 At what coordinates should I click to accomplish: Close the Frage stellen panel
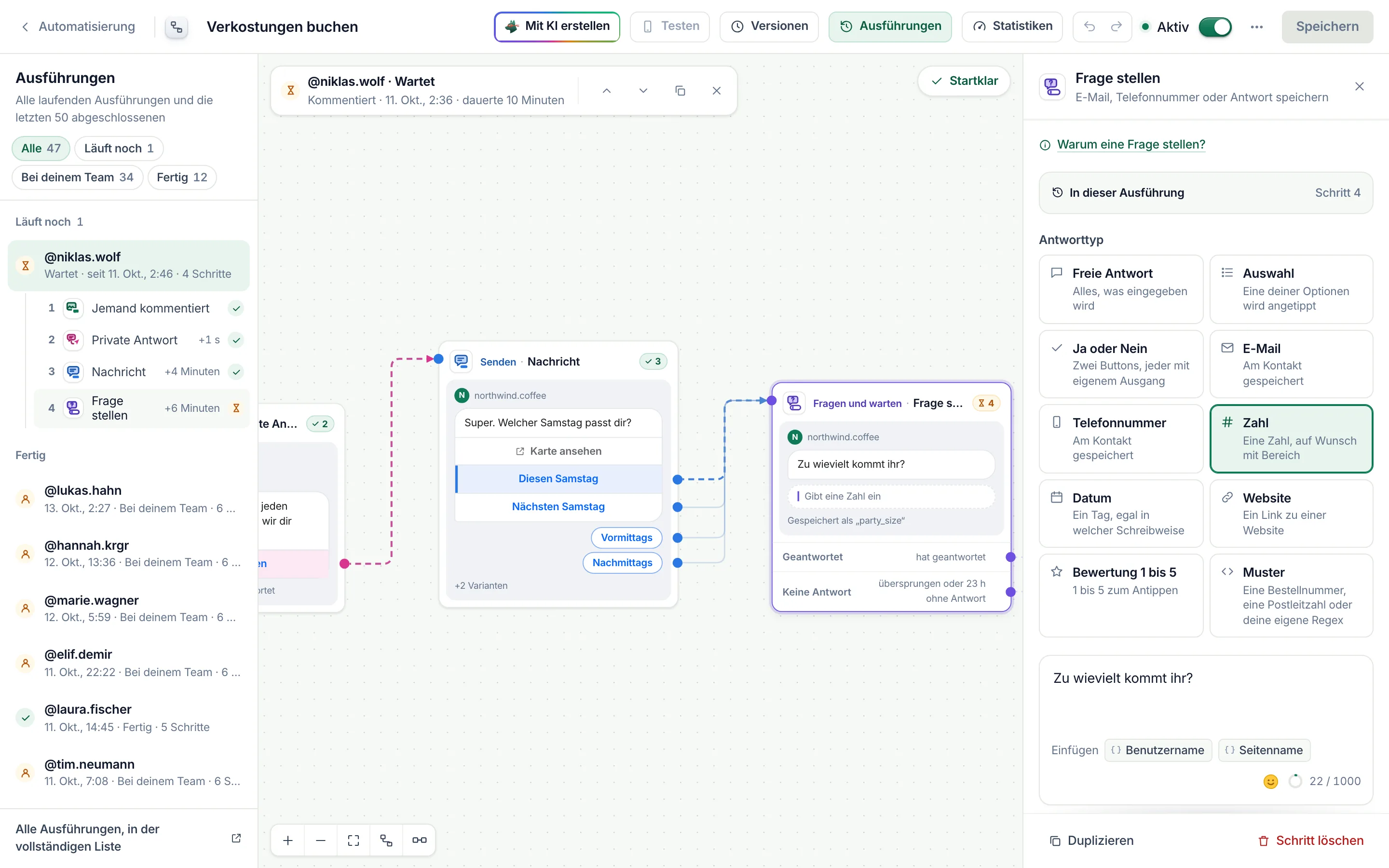point(1359,87)
